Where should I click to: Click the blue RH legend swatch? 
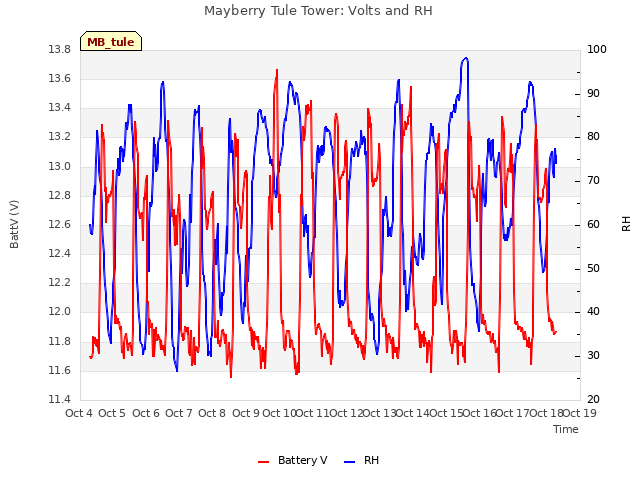click(350, 462)
